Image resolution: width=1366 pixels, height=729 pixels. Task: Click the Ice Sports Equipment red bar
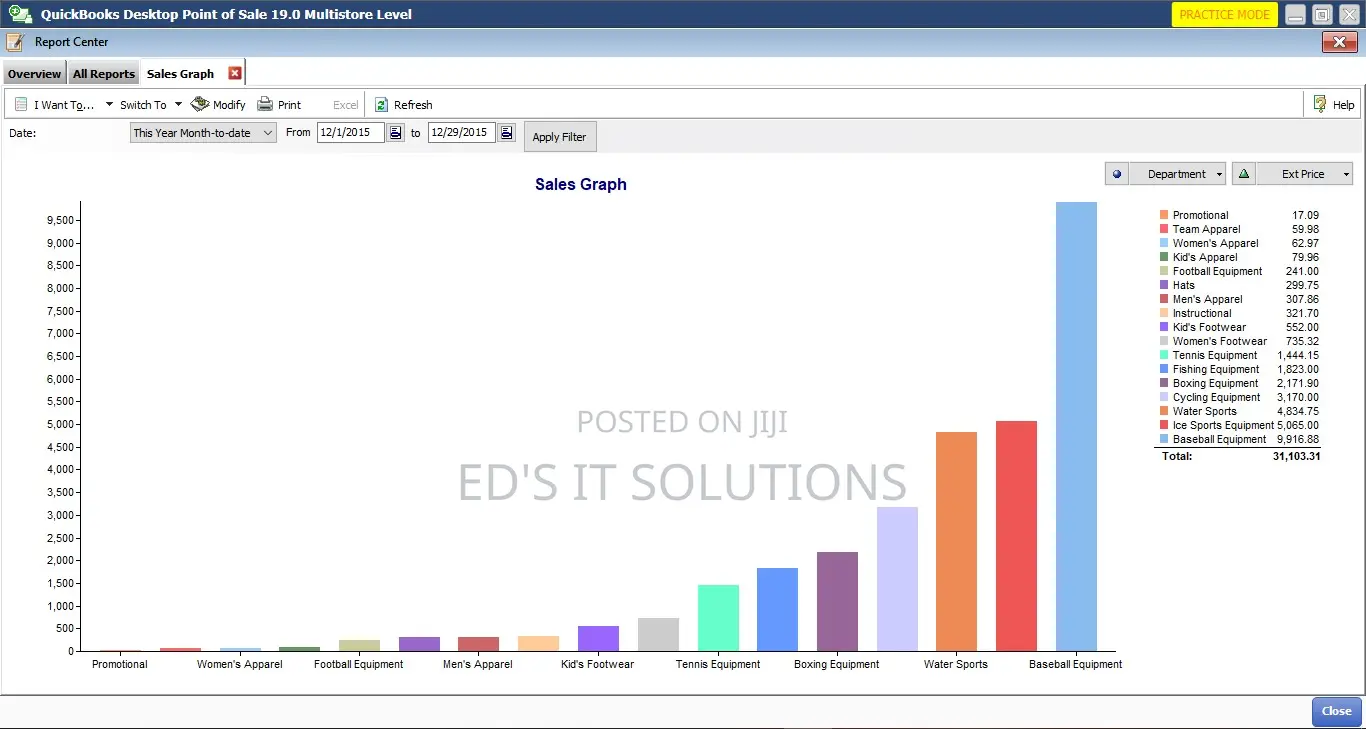point(1016,536)
